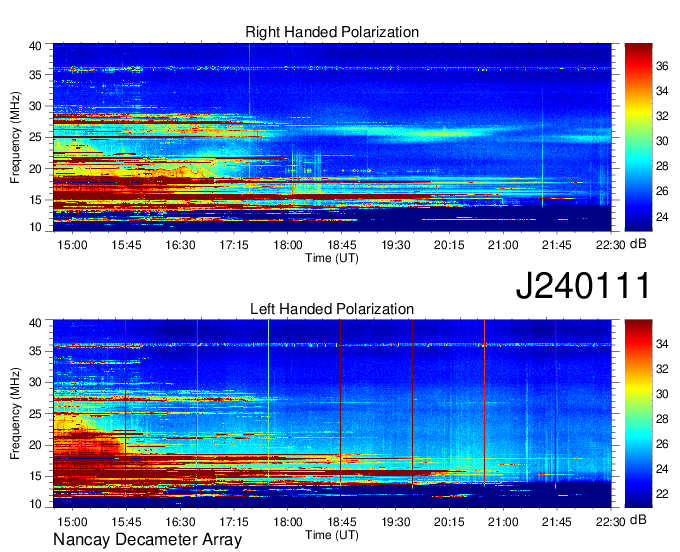Click the J240111 observation label

point(583,285)
